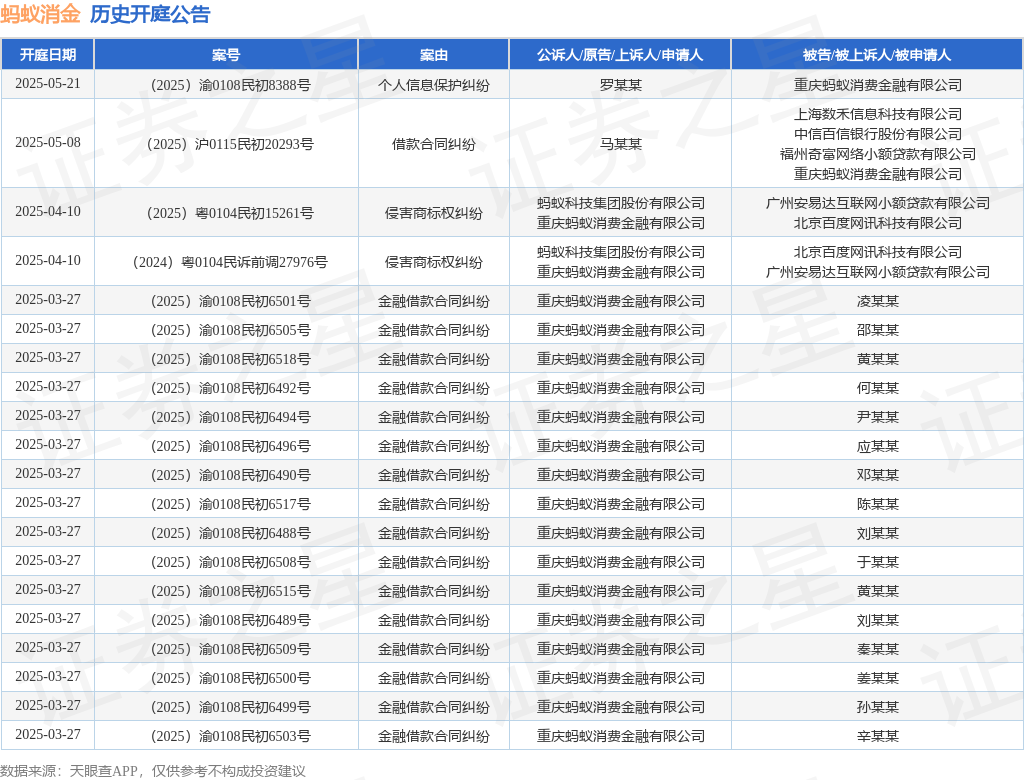Screen dimensions: 1024x780
Task: Select the 个人信息保护纠纷 cell
Action: coord(434,85)
